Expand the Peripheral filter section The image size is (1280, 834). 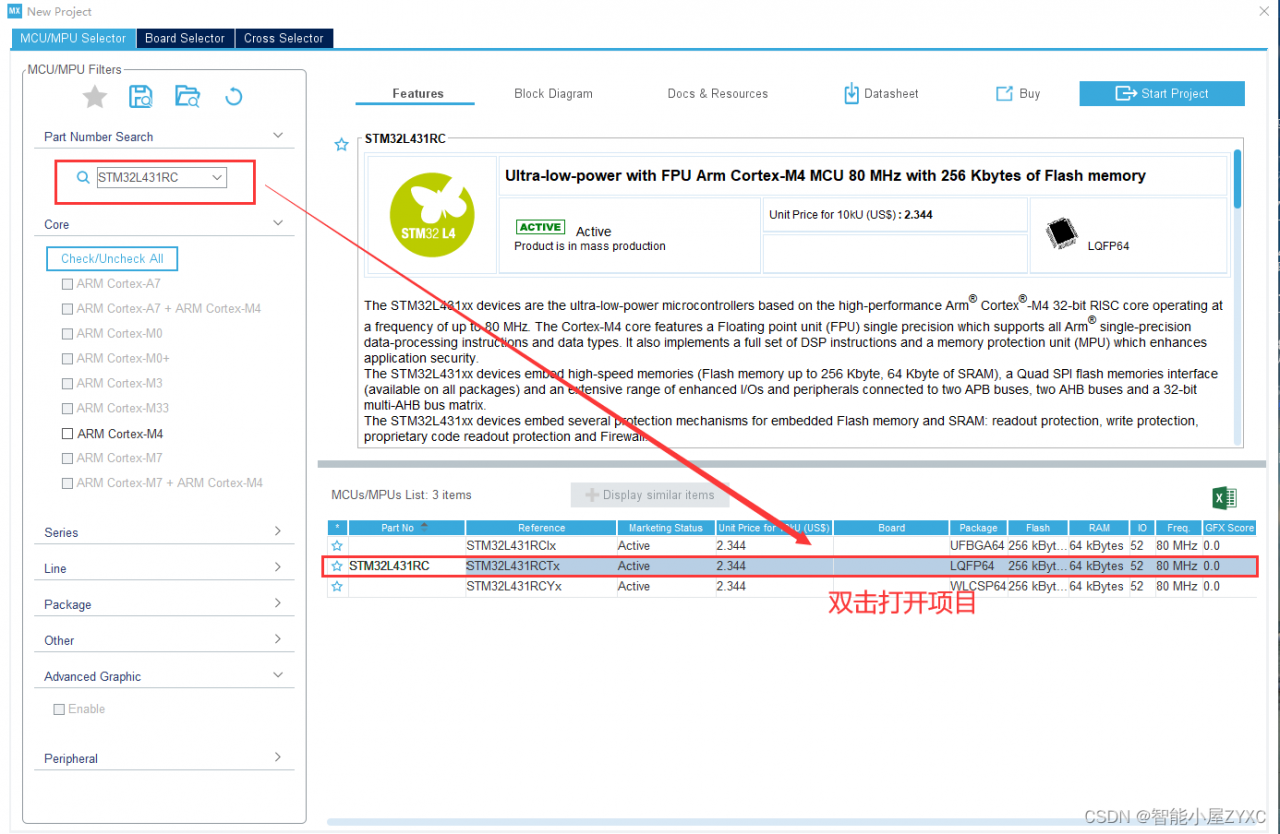[x=278, y=757]
